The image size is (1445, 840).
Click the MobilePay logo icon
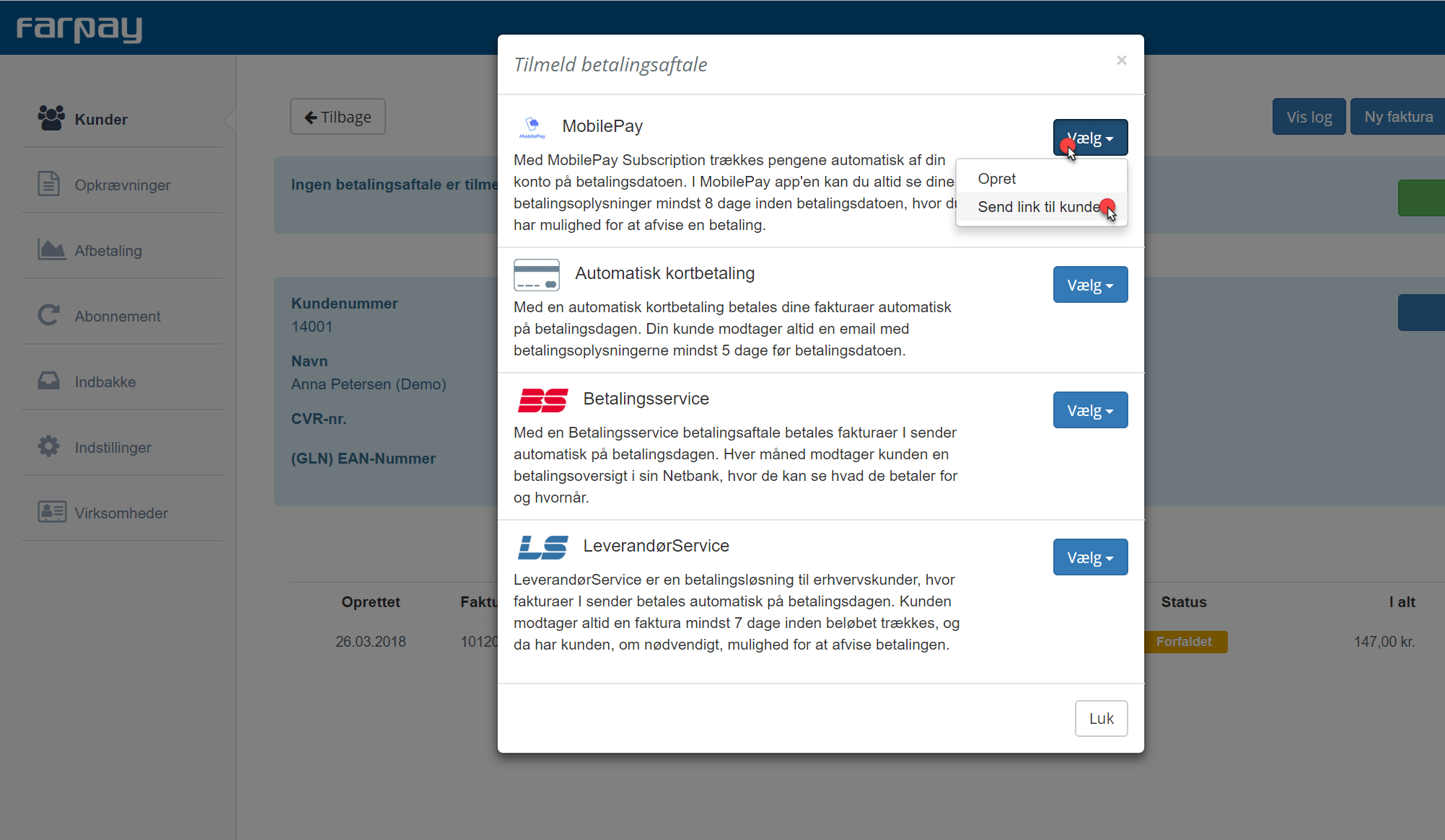[x=532, y=128]
